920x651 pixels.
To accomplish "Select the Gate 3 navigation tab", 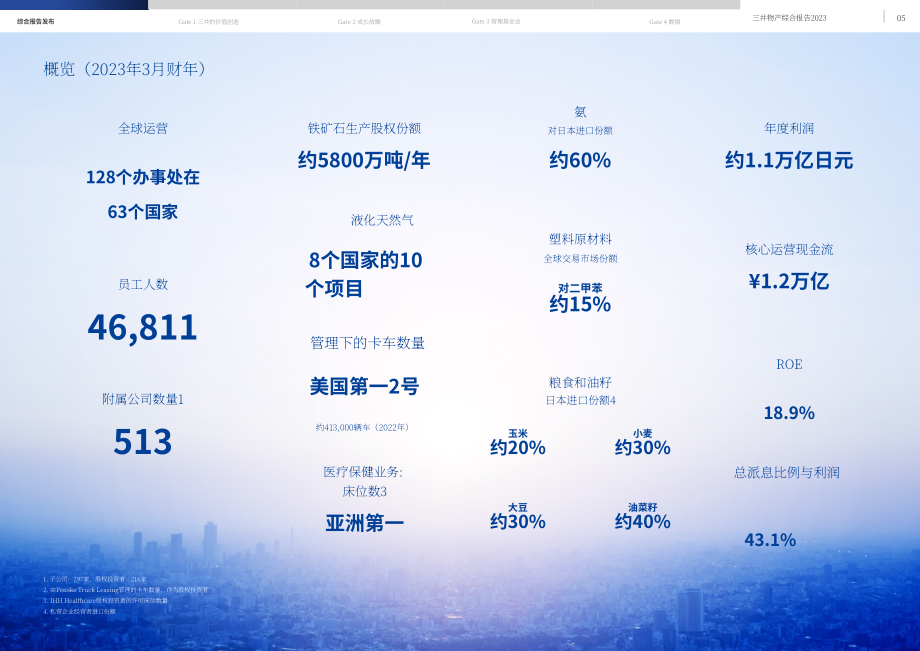I will coord(496,21).
